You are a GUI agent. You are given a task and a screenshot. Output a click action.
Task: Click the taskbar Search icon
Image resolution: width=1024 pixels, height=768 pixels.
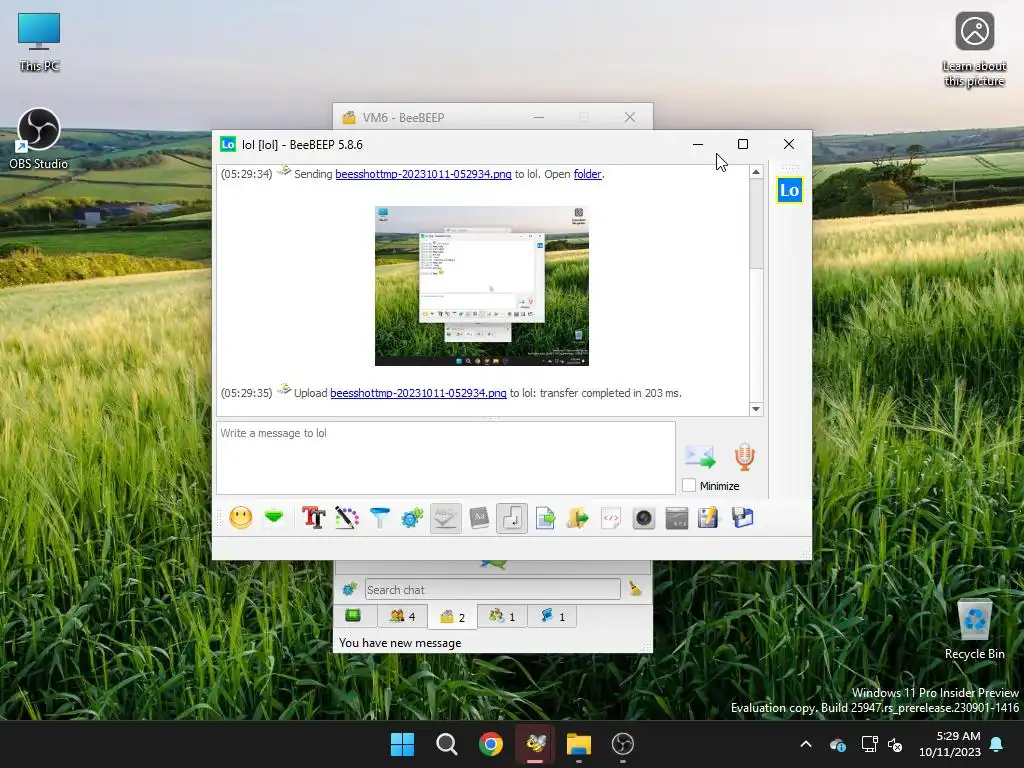pyautogui.click(x=447, y=744)
